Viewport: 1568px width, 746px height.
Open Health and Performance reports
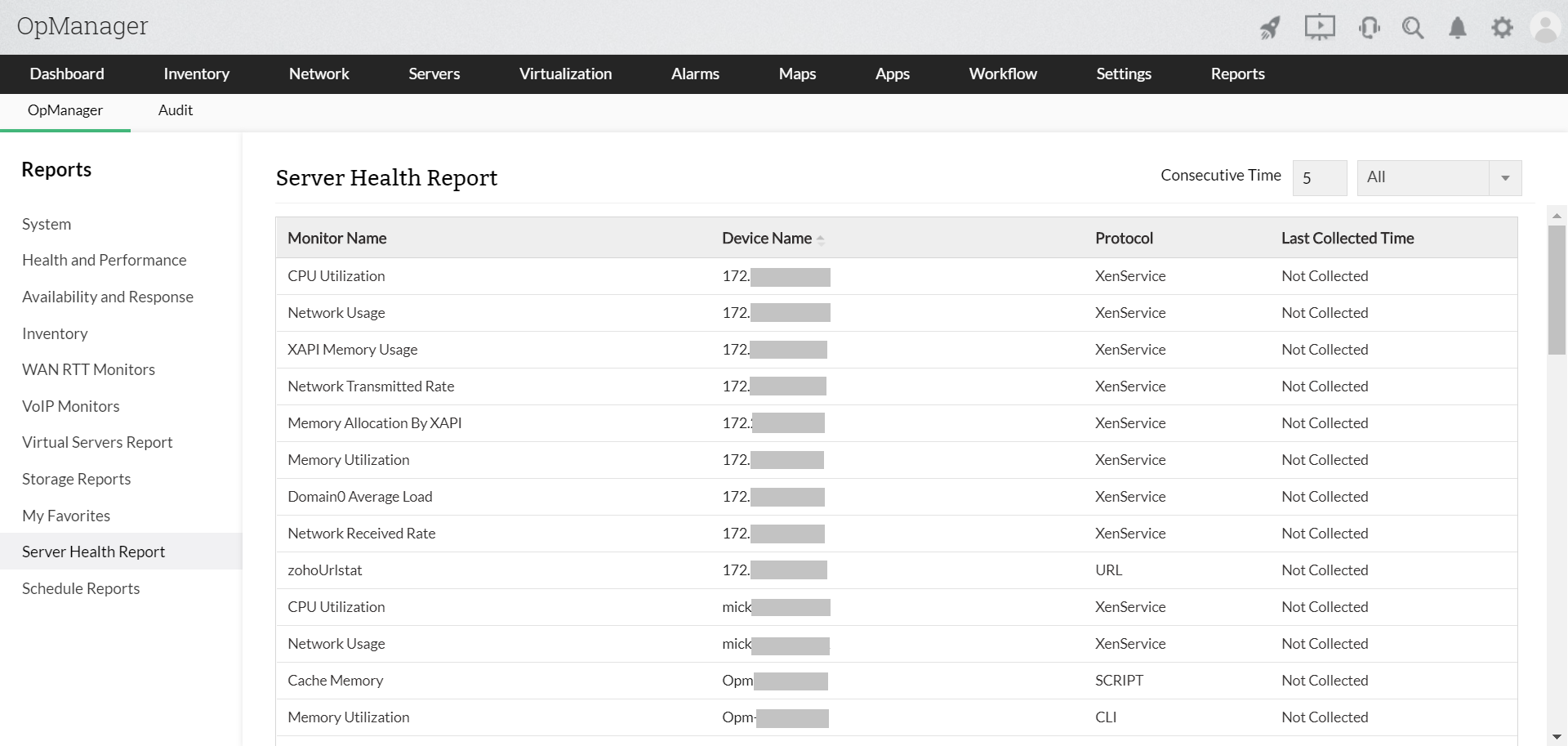(x=104, y=260)
